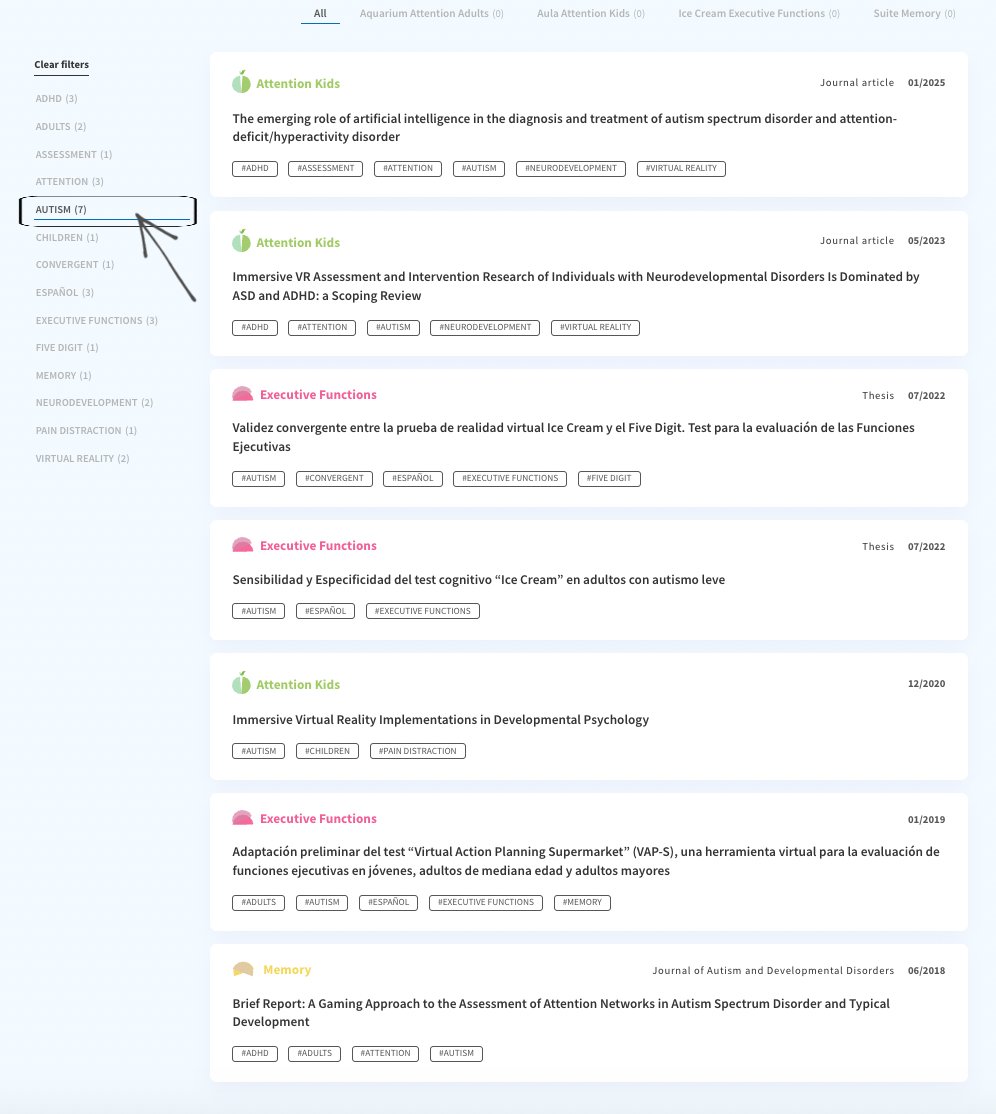Open the Brief Report Gaming Approach article
The height and width of the screenshot is (1114, 996).
click(561, 1012)
